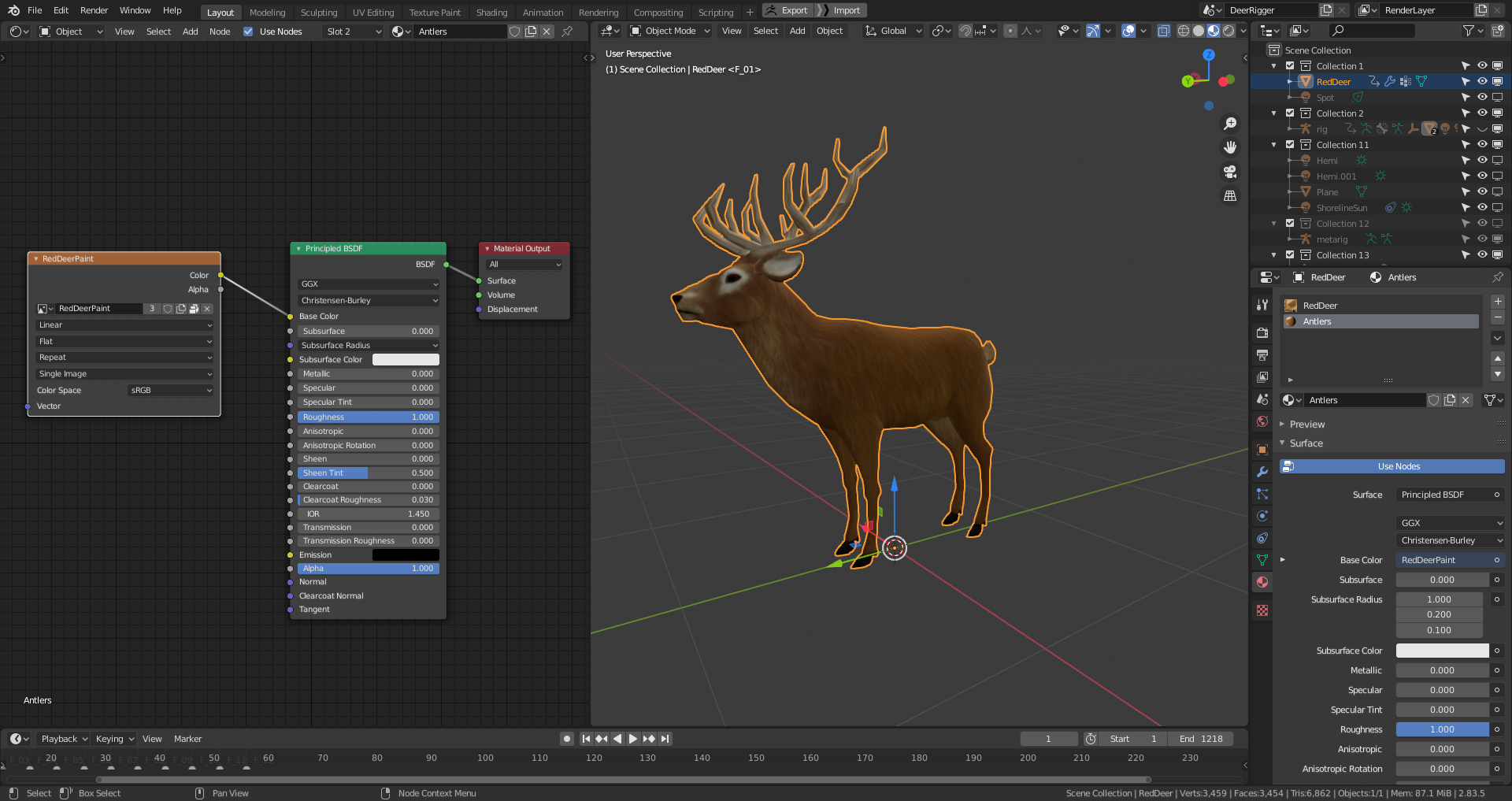Image resolution: width=1512 pixels, height=801 pixels.
Task: Select rendered viewport shading sphere icon
Action: [x=1229, y=31]
